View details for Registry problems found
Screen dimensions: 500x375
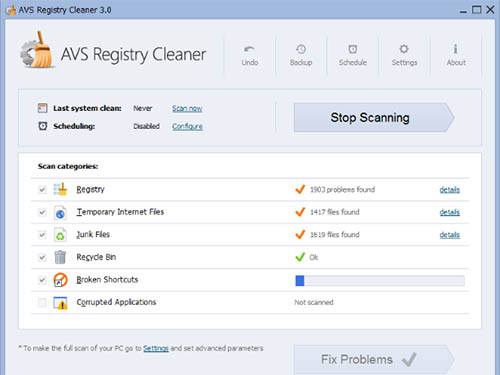pyautogui.click(x=449, y=190)
